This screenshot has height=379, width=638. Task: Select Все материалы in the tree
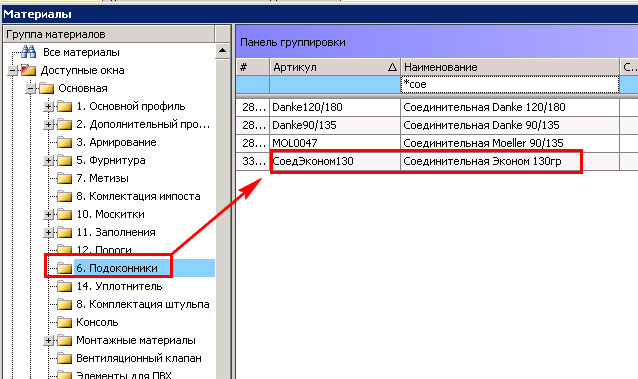[81, 52]
